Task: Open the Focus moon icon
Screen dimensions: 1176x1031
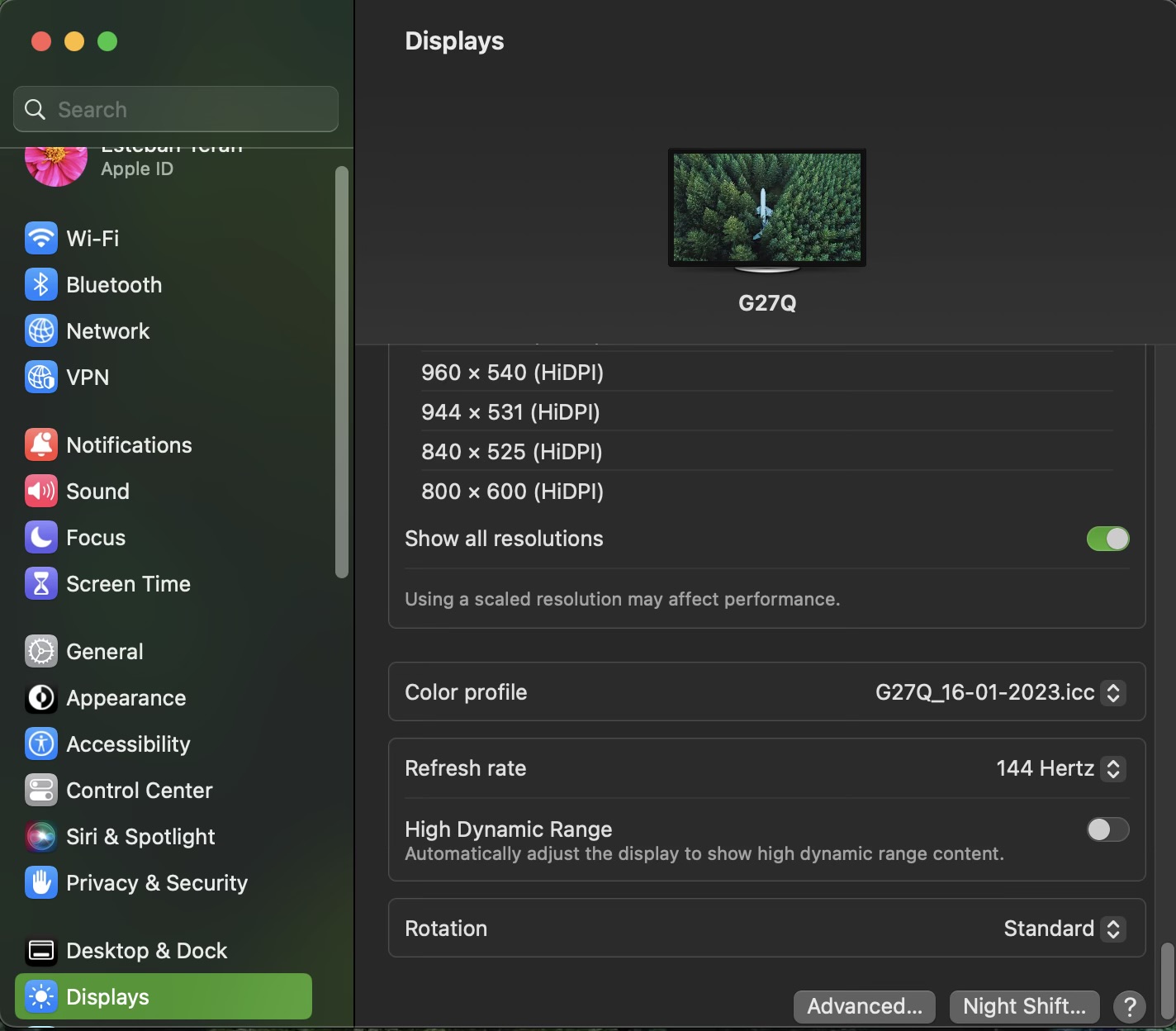Action: tap(41, 538)
